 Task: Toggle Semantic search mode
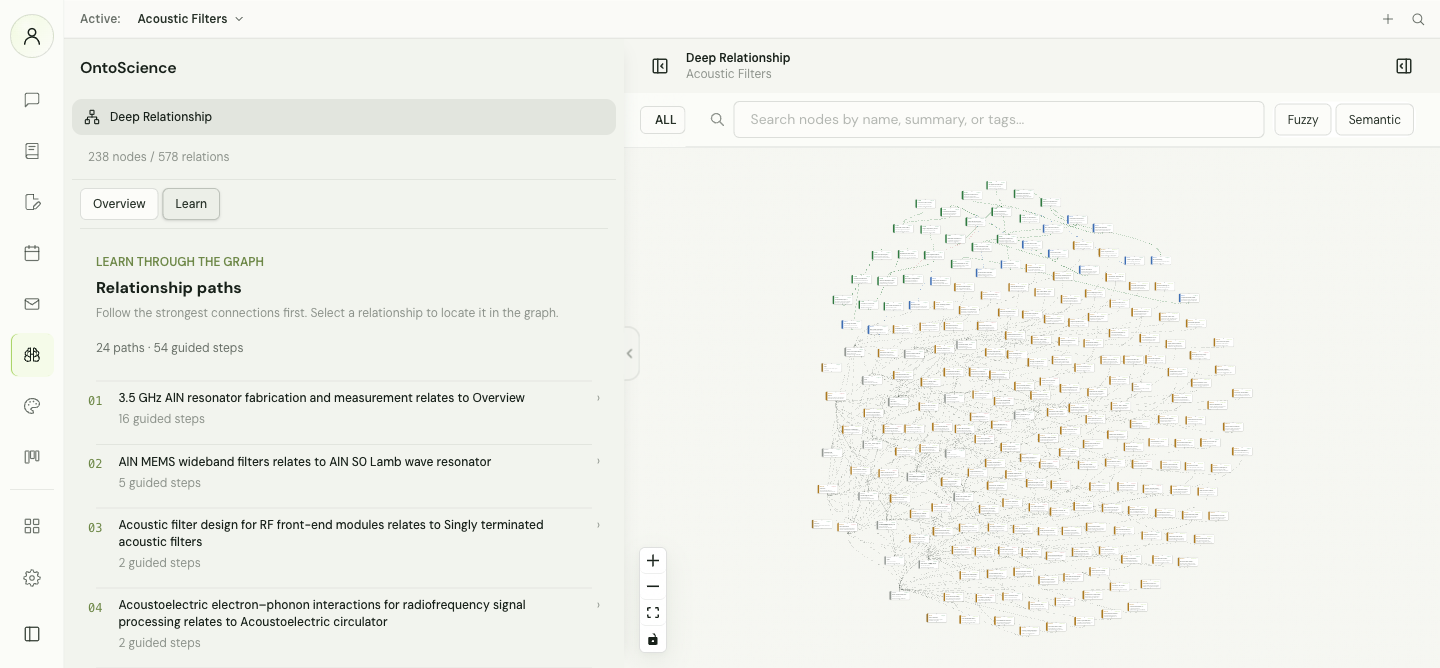1374,119
